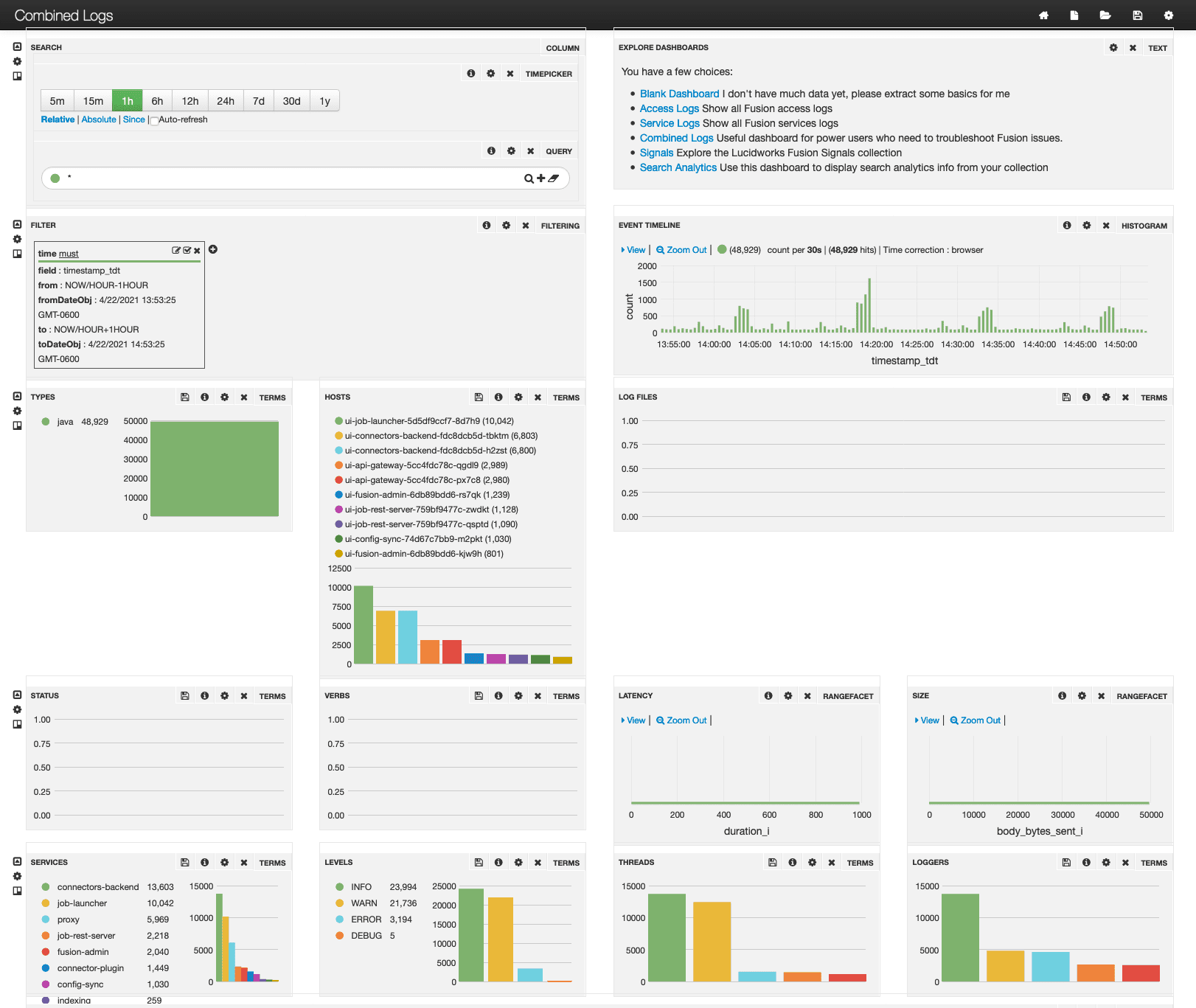Export Log Files panel data
Viewport: 1196px width, 1008px height.
(1066, 397)
